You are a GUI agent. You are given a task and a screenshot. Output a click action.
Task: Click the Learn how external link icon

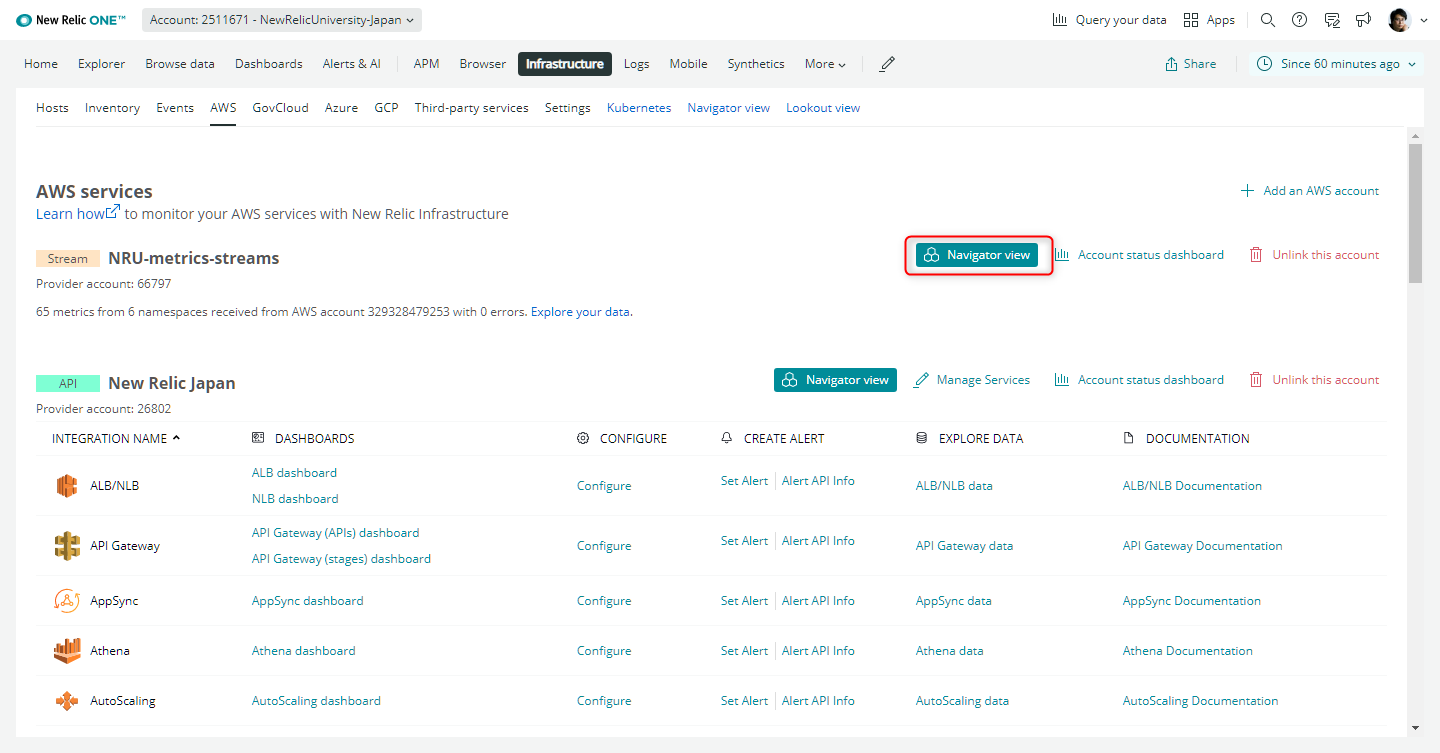click(x=113, y=211)
